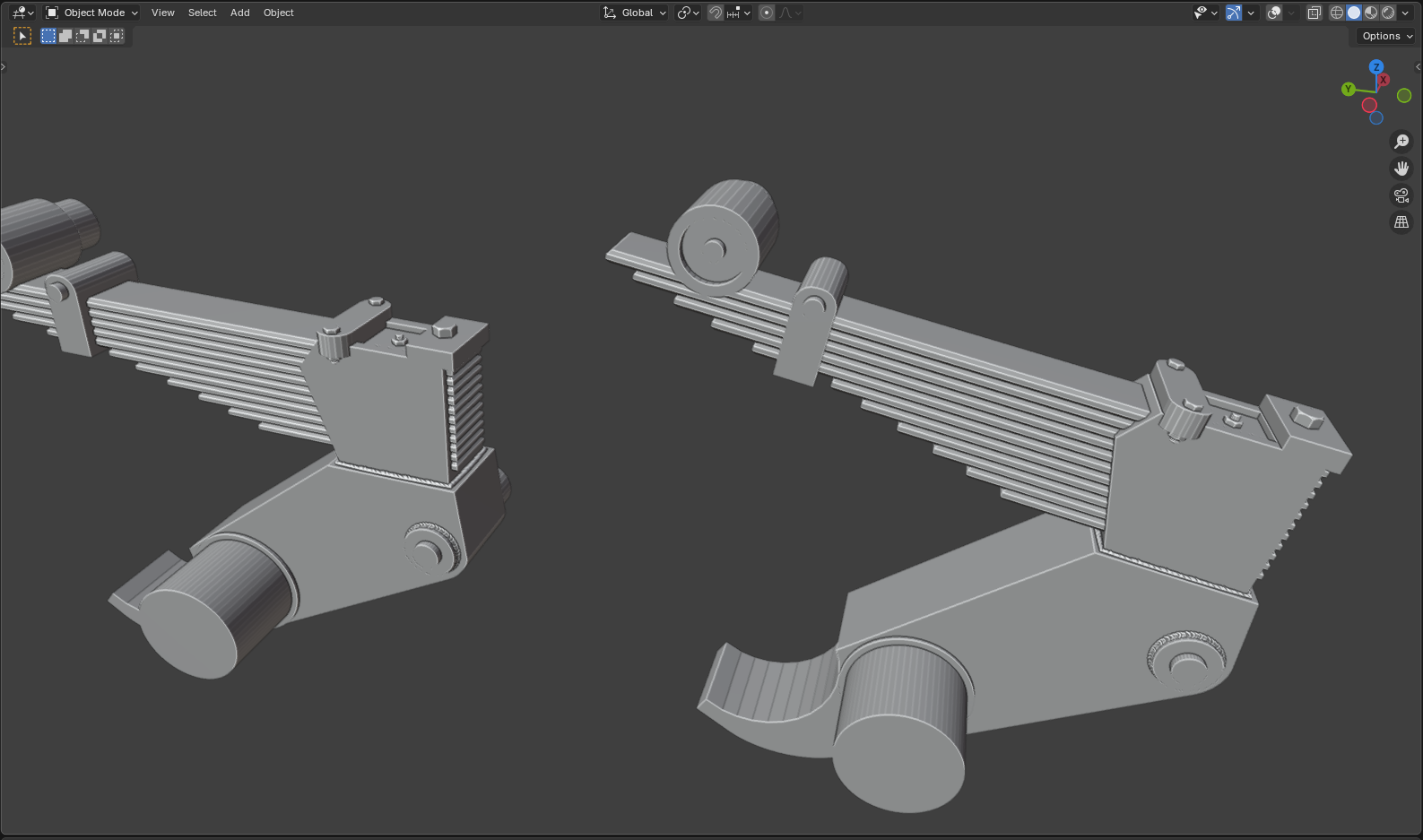Viewport: 1423px width, 840px height.
Task: Select the wireframe viewport shading icon
Action: tap(1337, 13)
